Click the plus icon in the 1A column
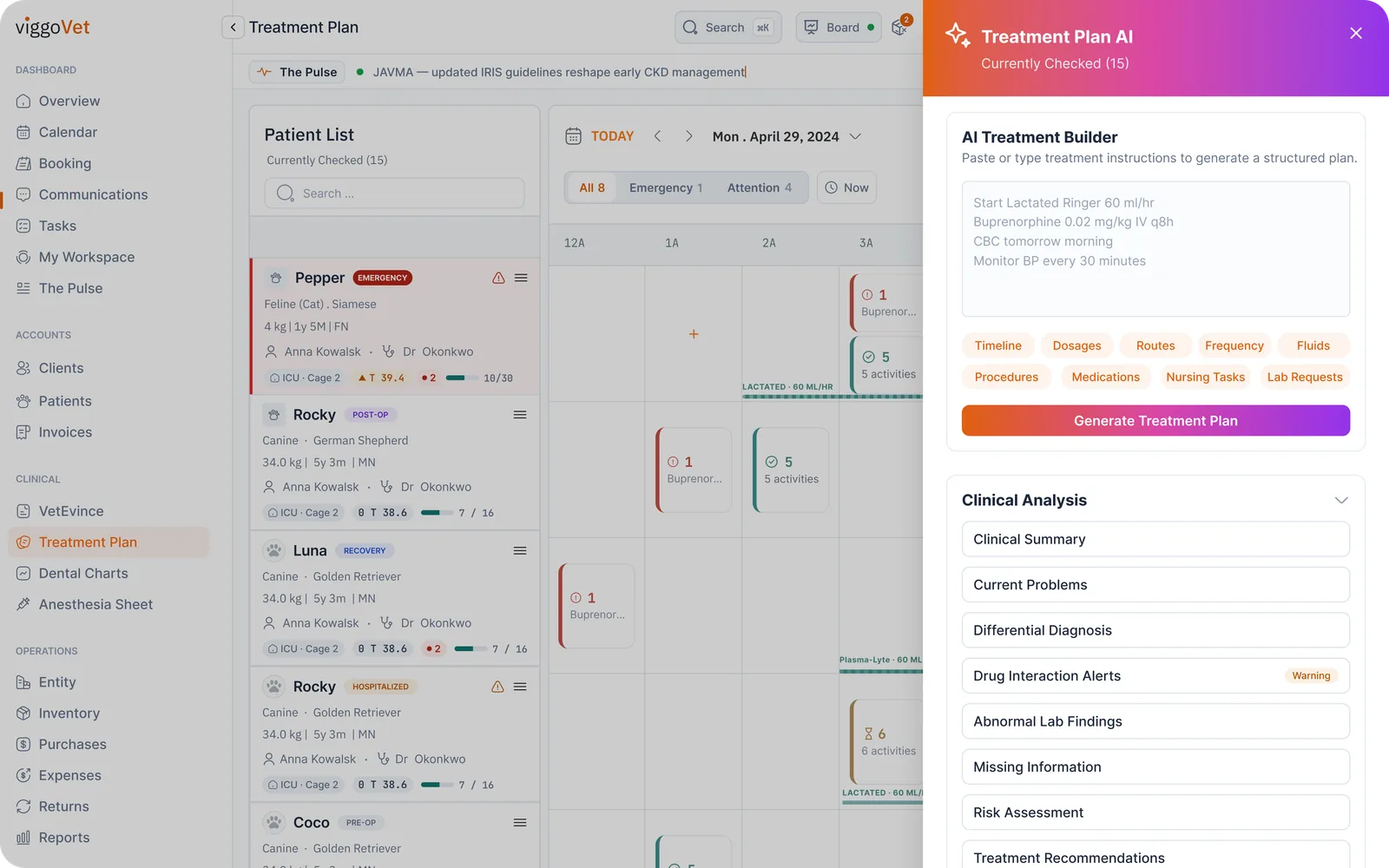The height and width of the screenshot is (868, 1389). [x=694, y=334]
